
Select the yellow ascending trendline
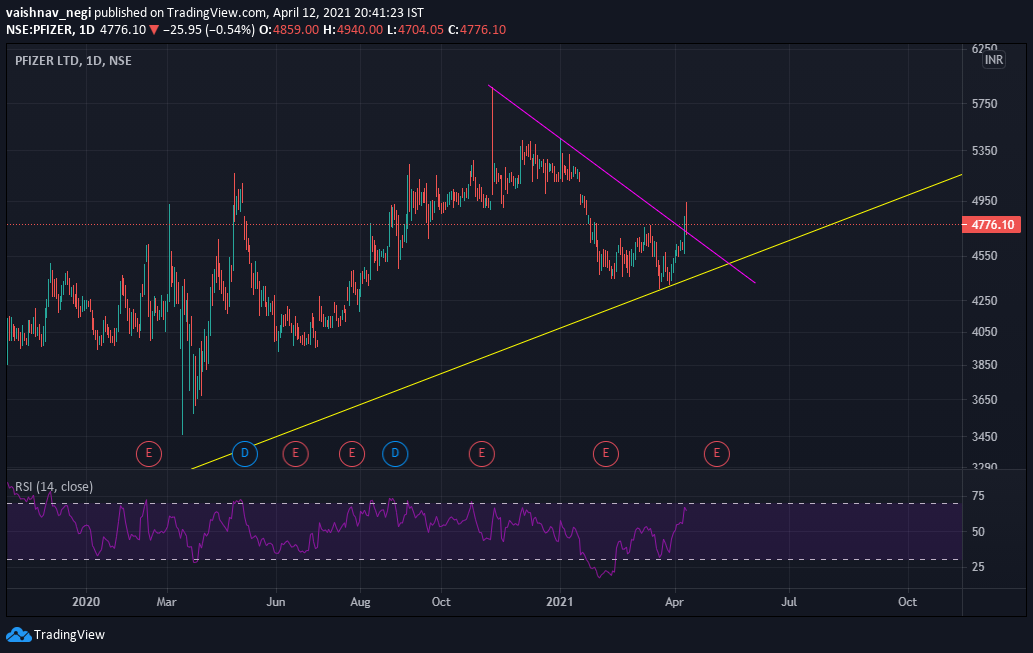(x=576, y=322)
